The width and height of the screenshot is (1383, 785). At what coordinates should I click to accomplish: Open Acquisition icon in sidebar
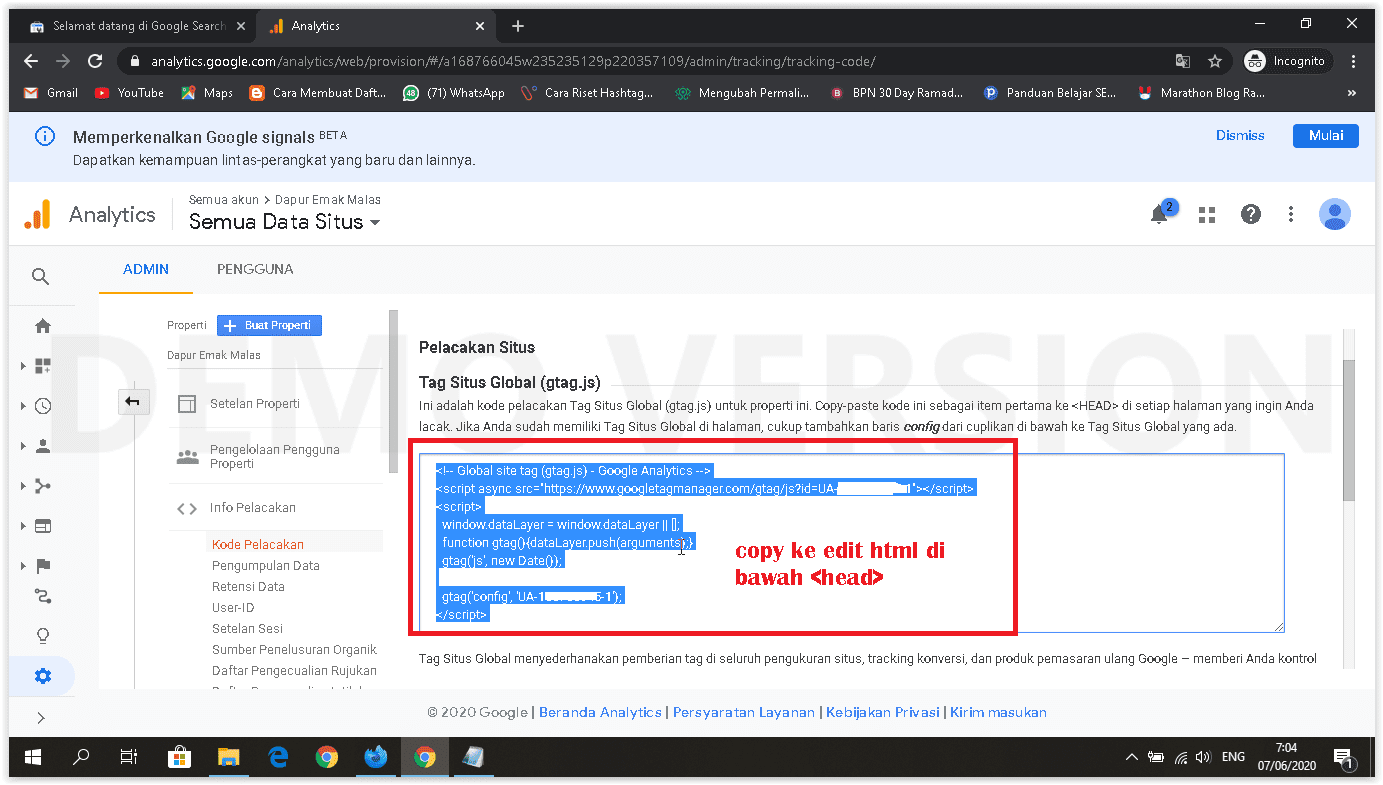[42, 486]
